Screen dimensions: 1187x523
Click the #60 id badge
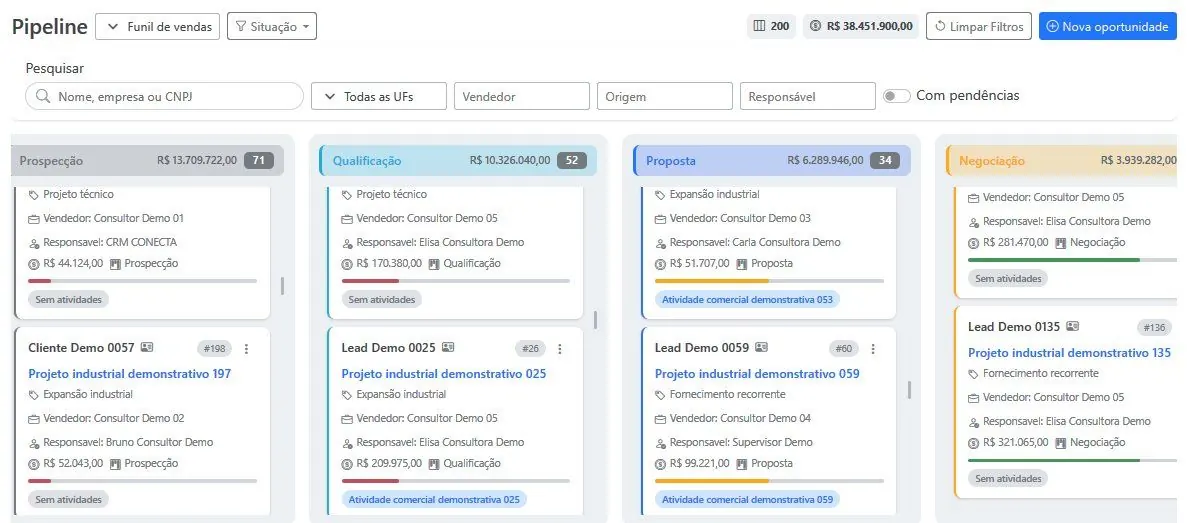click(843, 349)
